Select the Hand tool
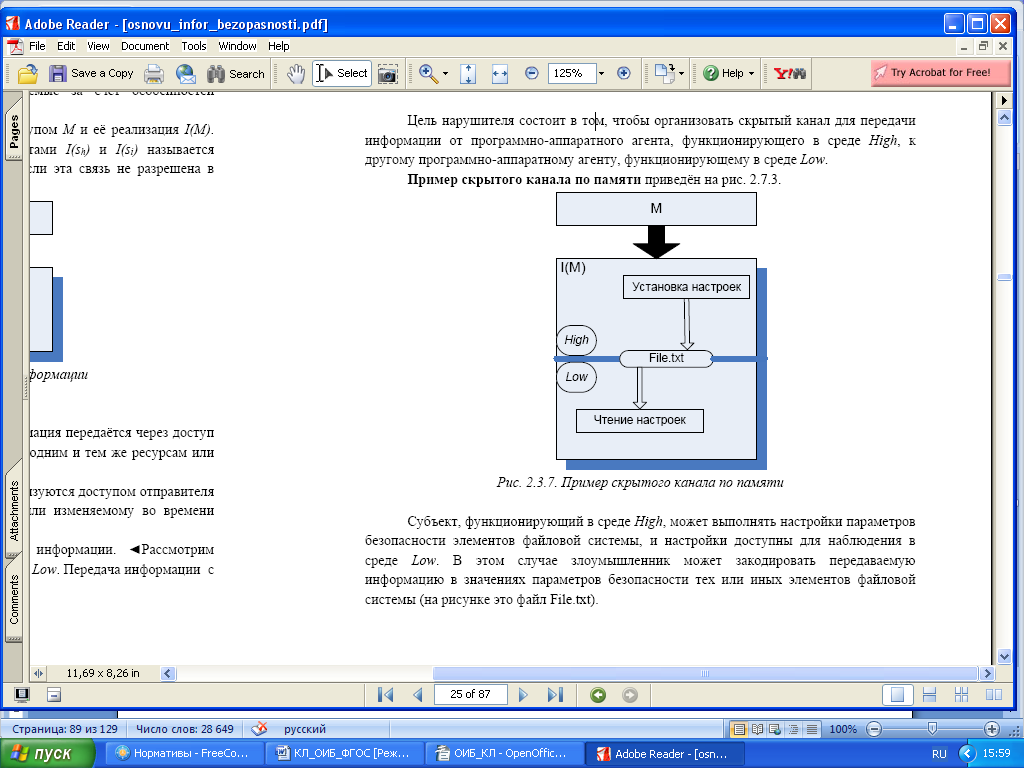Screen dimensions: 1024x768 296,74
